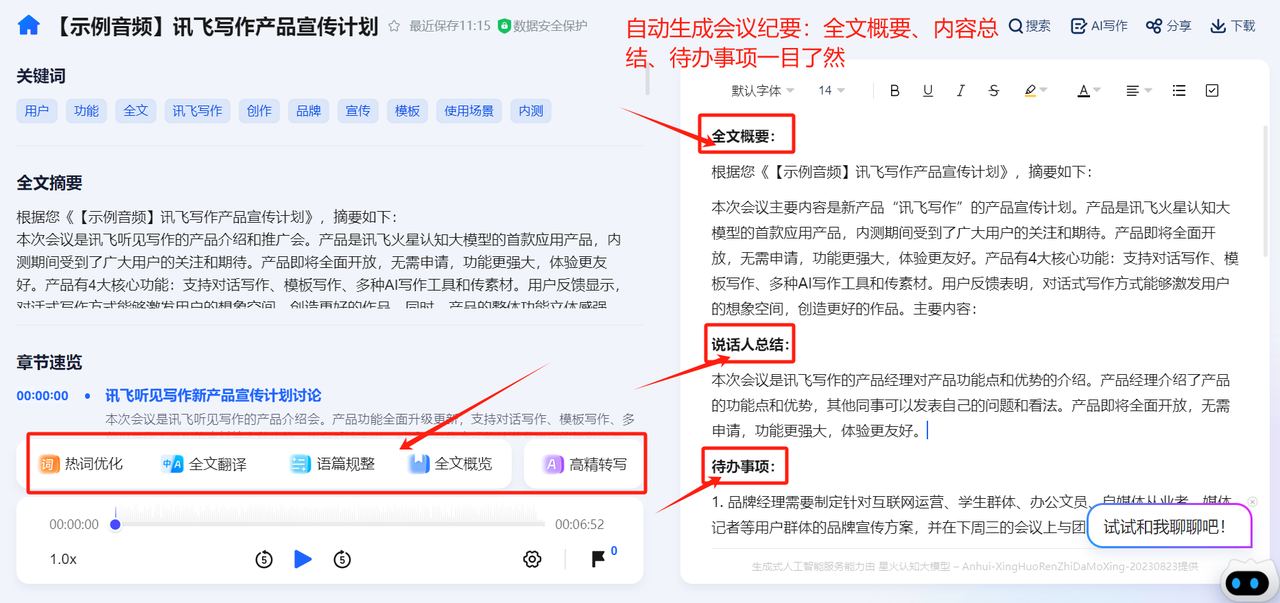The image size is (1280, 603).
Task: Select the 模板 keyword tag
Action: point(407,111)
